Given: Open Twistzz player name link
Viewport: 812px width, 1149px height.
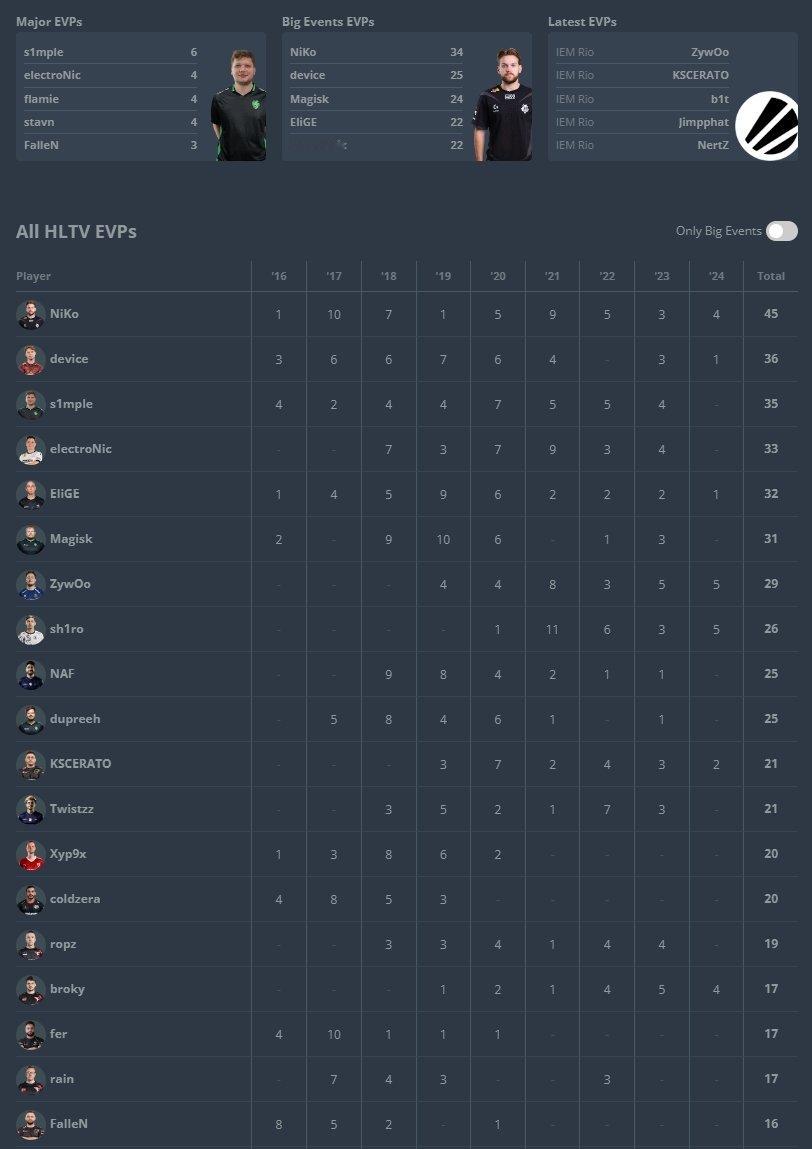Looking at the screenshot, I should (72, 809).
